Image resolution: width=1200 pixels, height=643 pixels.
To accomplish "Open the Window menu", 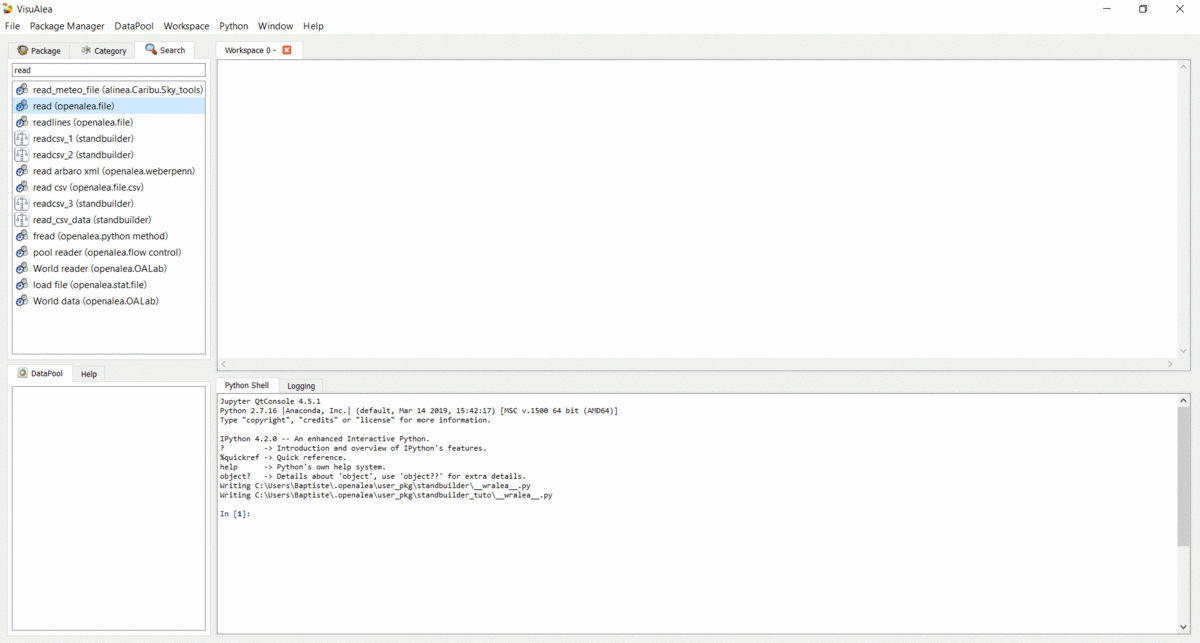I will [276, 26].
